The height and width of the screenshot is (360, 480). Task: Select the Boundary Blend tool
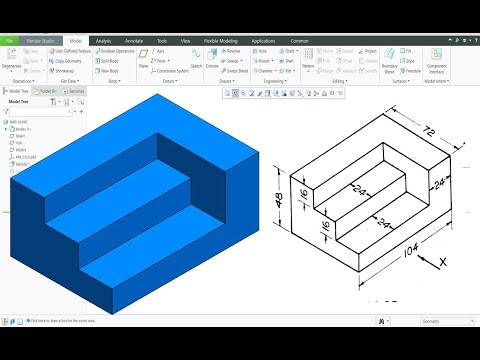[x=389, y=61]
